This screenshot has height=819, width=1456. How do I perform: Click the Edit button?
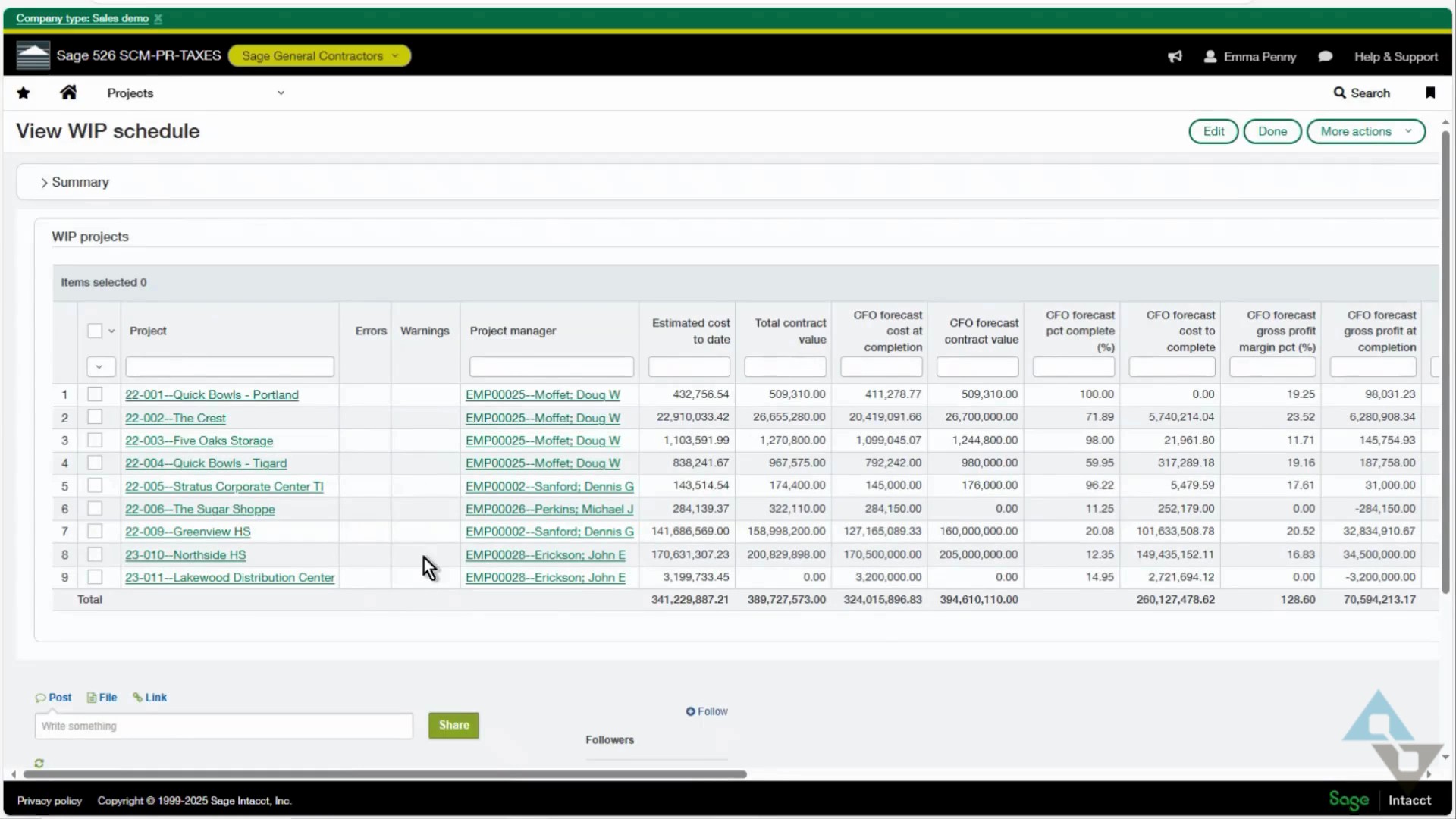click(1213, 131)
